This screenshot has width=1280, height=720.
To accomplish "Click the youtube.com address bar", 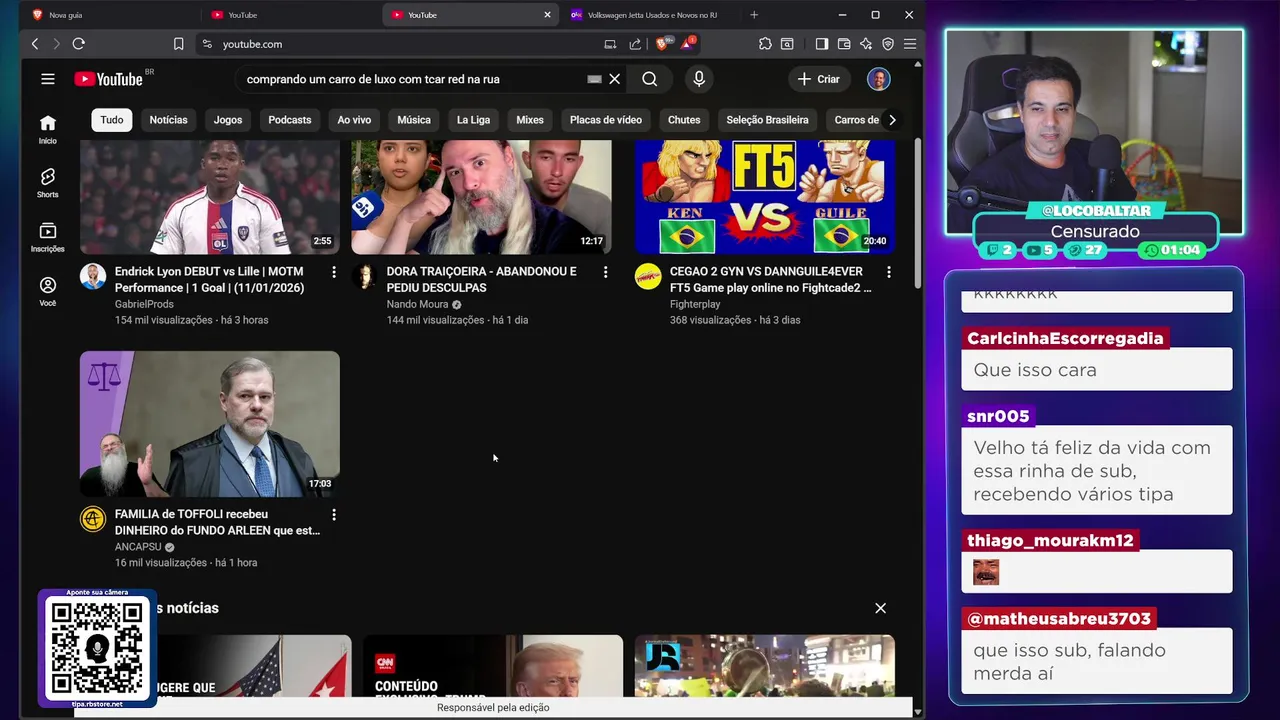I will coord(400,44).
